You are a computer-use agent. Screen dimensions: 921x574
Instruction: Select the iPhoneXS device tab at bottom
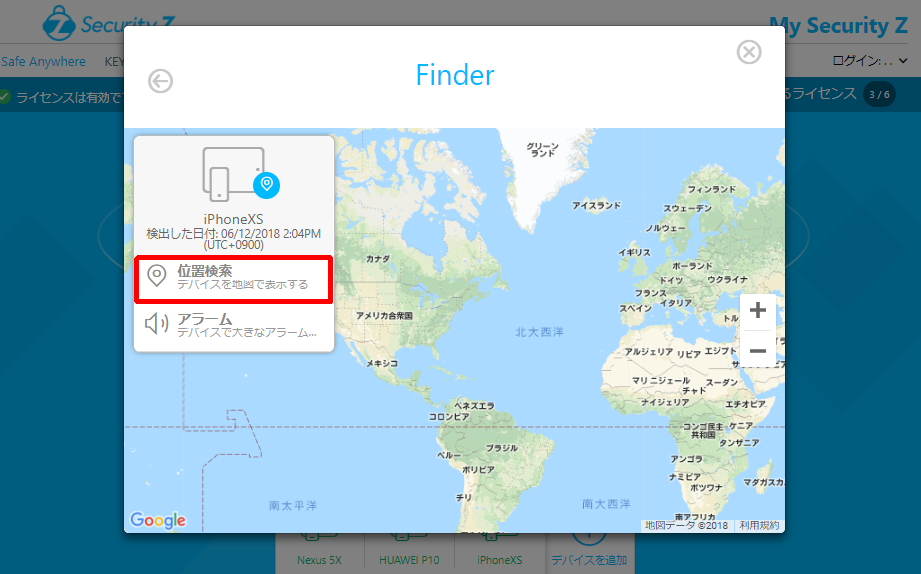(x=499, y=558)
